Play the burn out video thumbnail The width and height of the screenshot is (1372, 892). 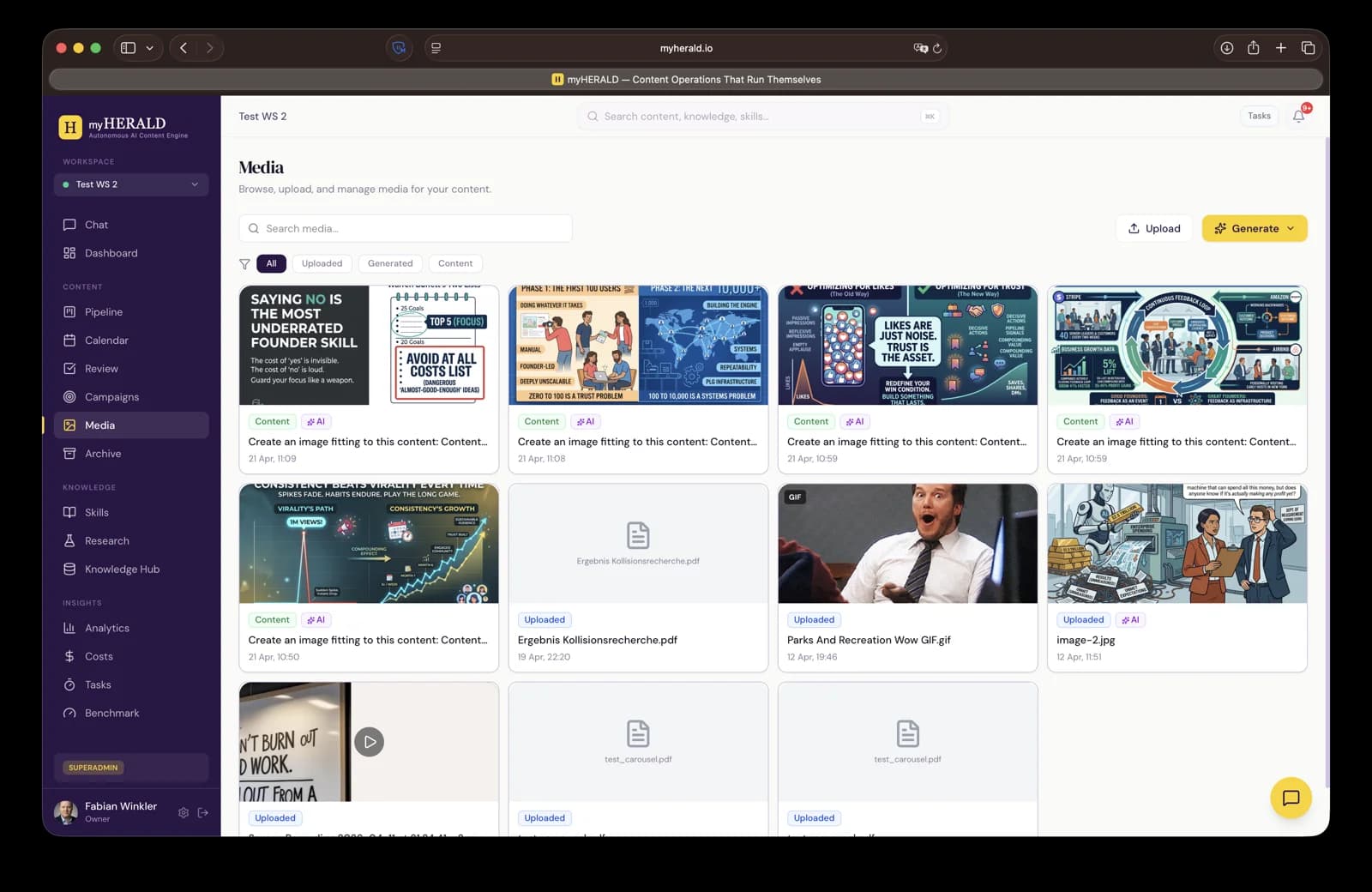(370, 742)
